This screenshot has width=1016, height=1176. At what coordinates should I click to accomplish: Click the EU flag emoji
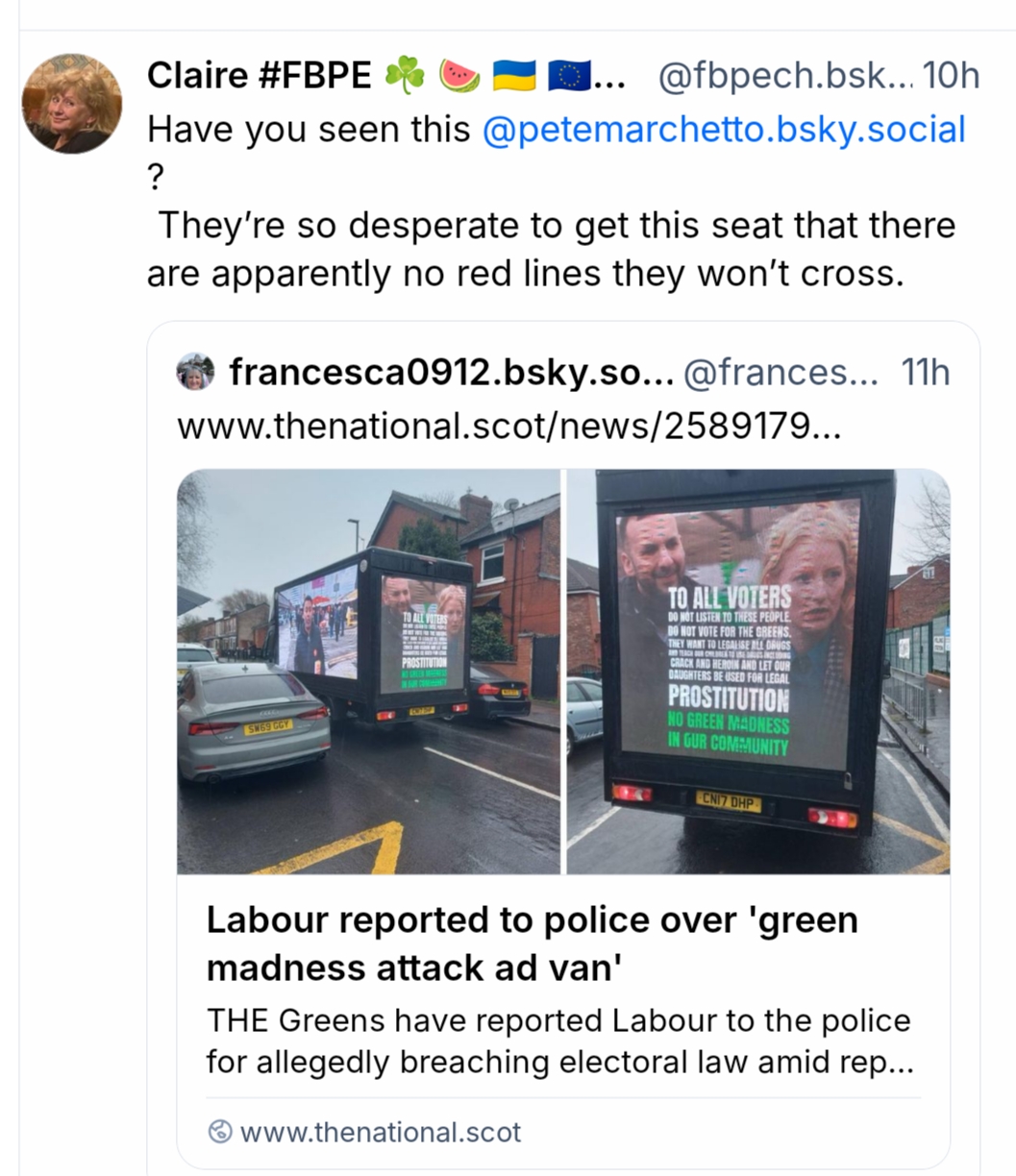coord(569,76)
